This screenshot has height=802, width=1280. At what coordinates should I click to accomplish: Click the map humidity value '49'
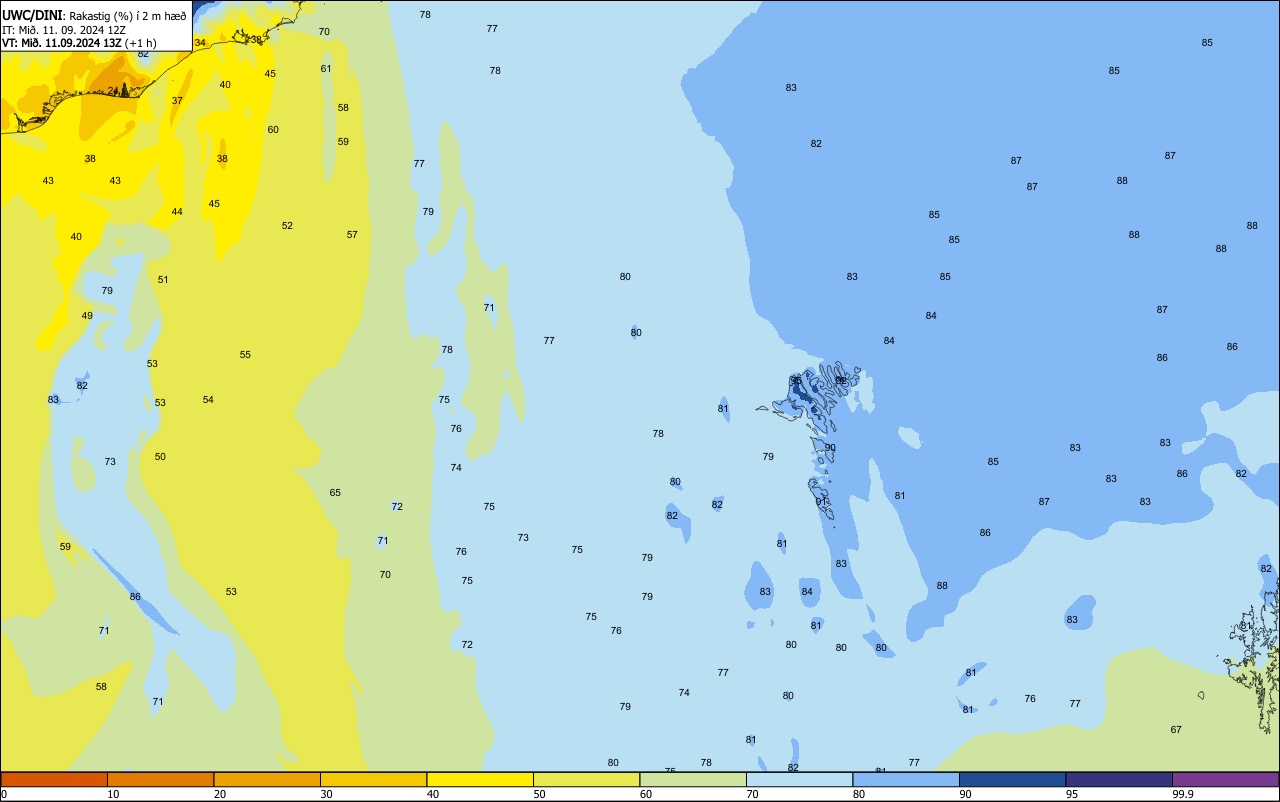87,316
